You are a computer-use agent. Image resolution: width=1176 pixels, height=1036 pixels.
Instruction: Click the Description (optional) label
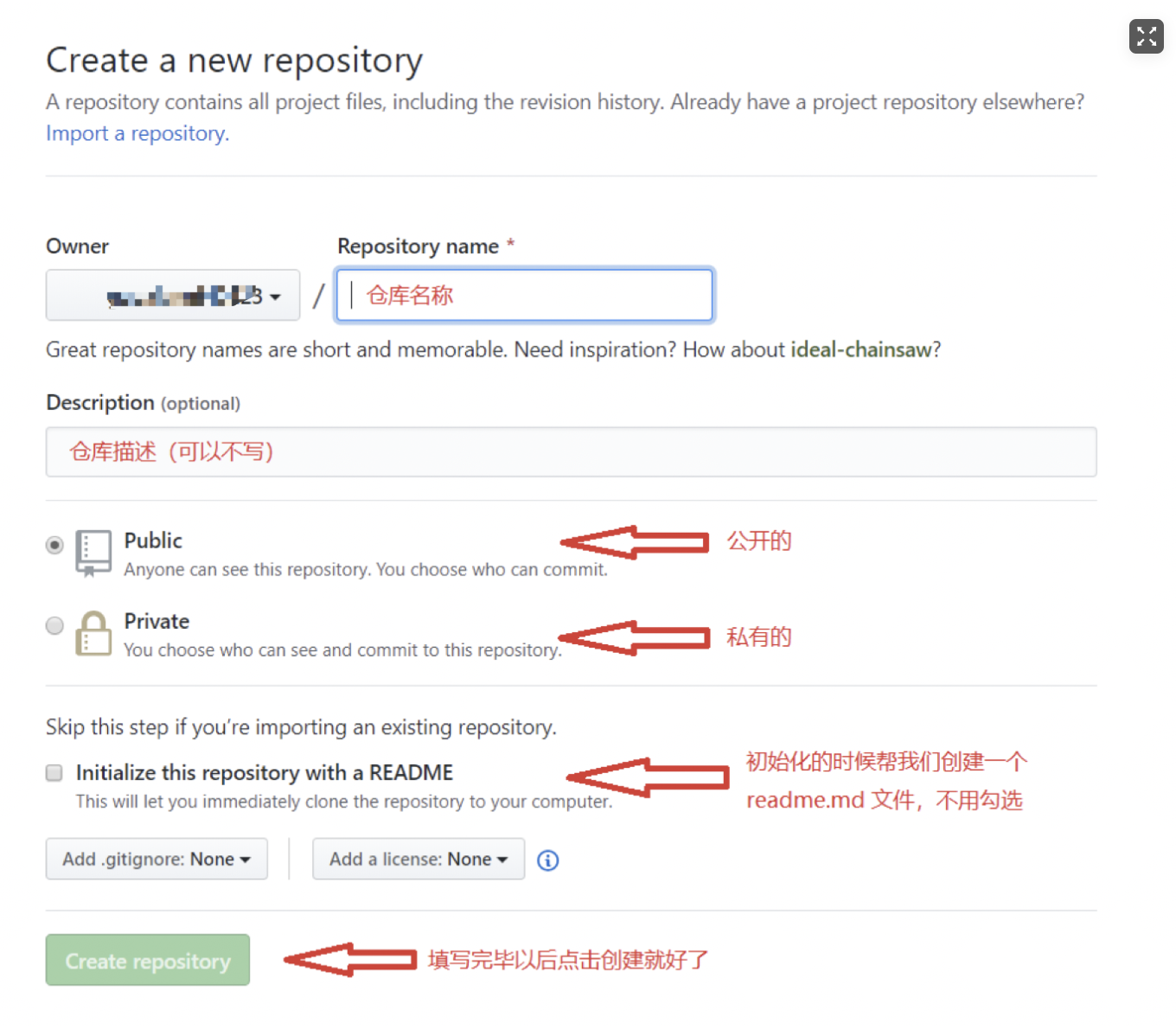click(143, 403)
